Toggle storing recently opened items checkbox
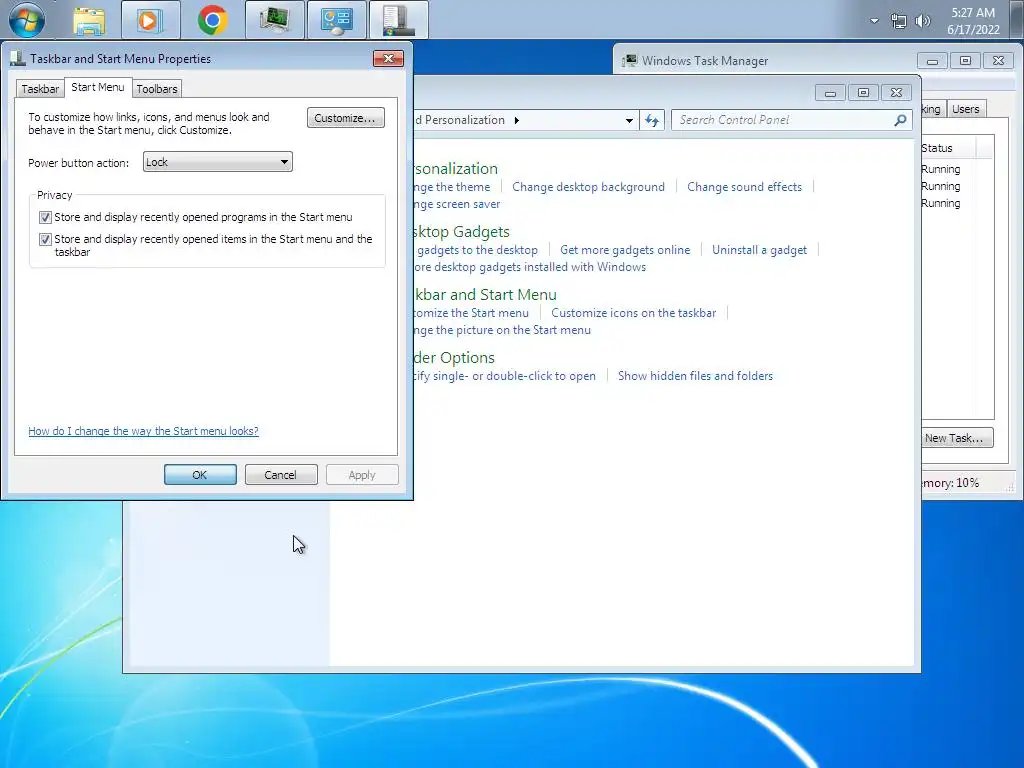The image size is (1024, 768). coord(45,240)
